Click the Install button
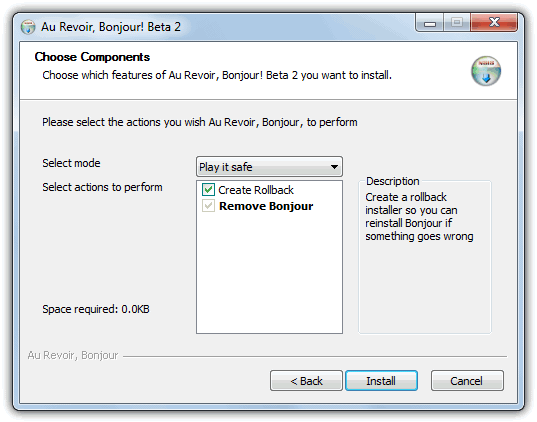 [x=381, y=381]
